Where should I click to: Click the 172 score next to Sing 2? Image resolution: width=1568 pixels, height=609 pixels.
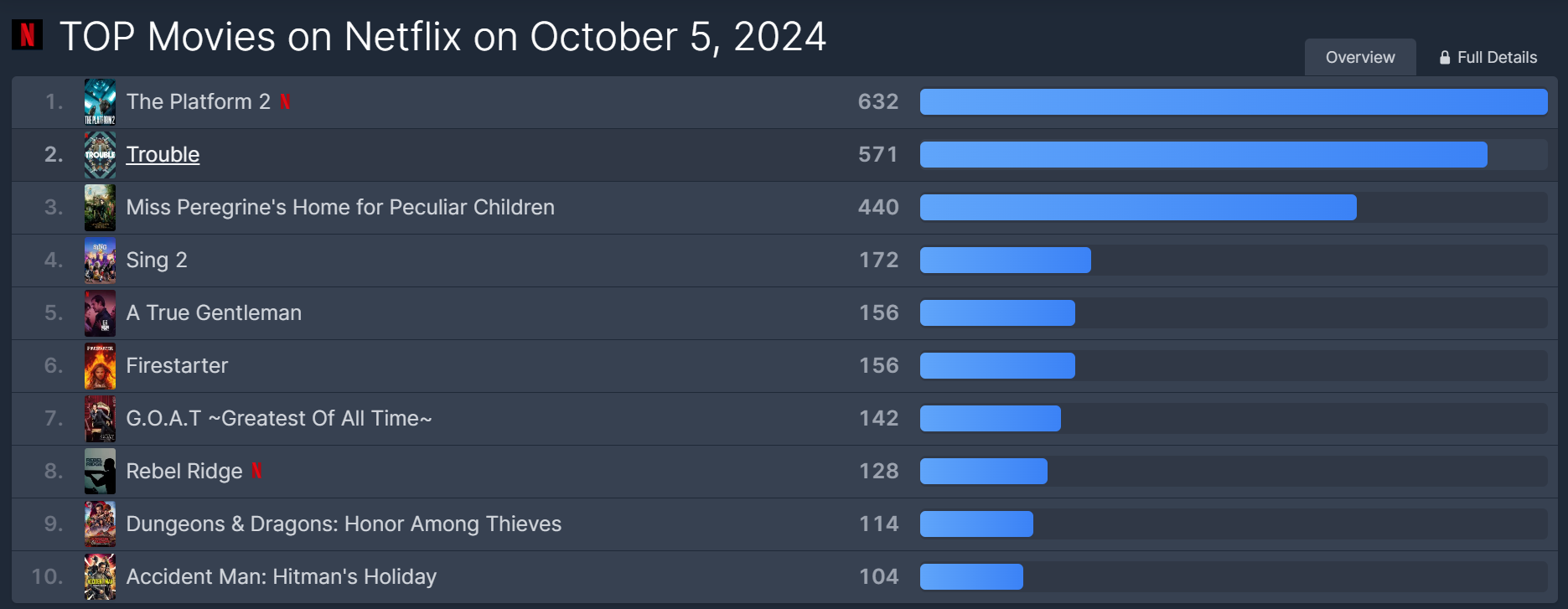[878, 261]
